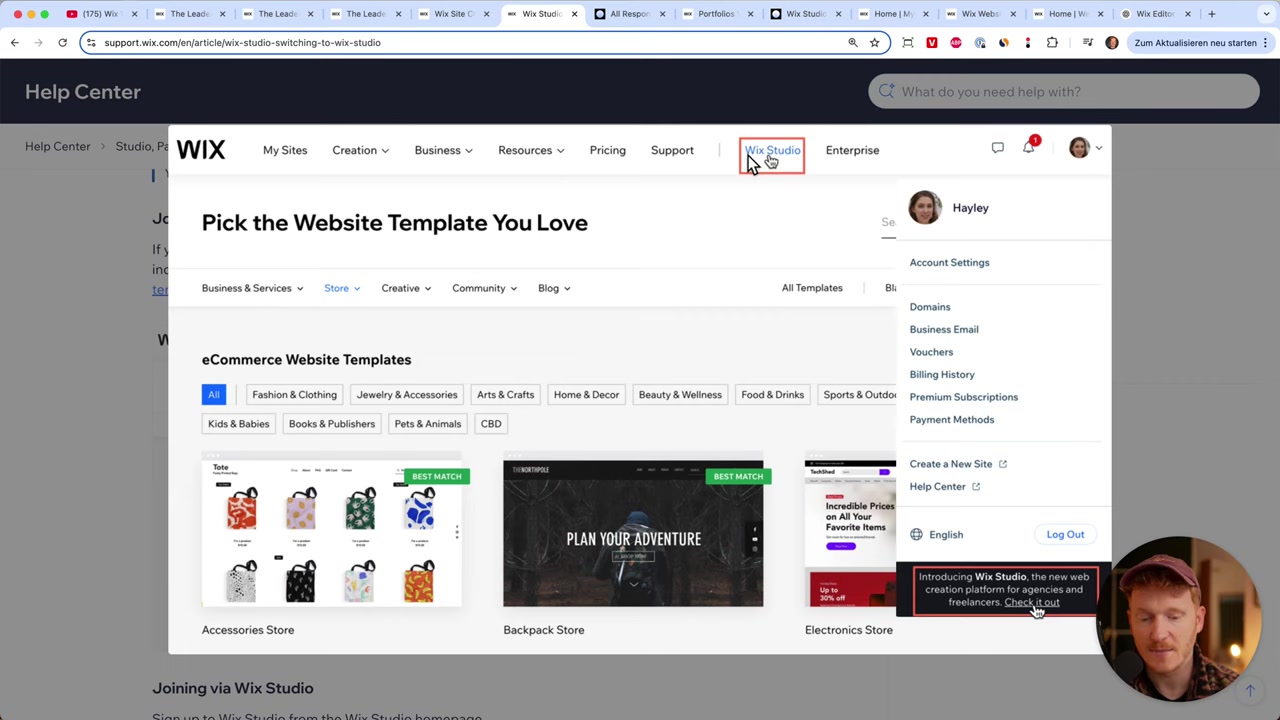
Task: Click the screenshot capture extension icon
Action: pyautogui.click(x=908, y=43)
